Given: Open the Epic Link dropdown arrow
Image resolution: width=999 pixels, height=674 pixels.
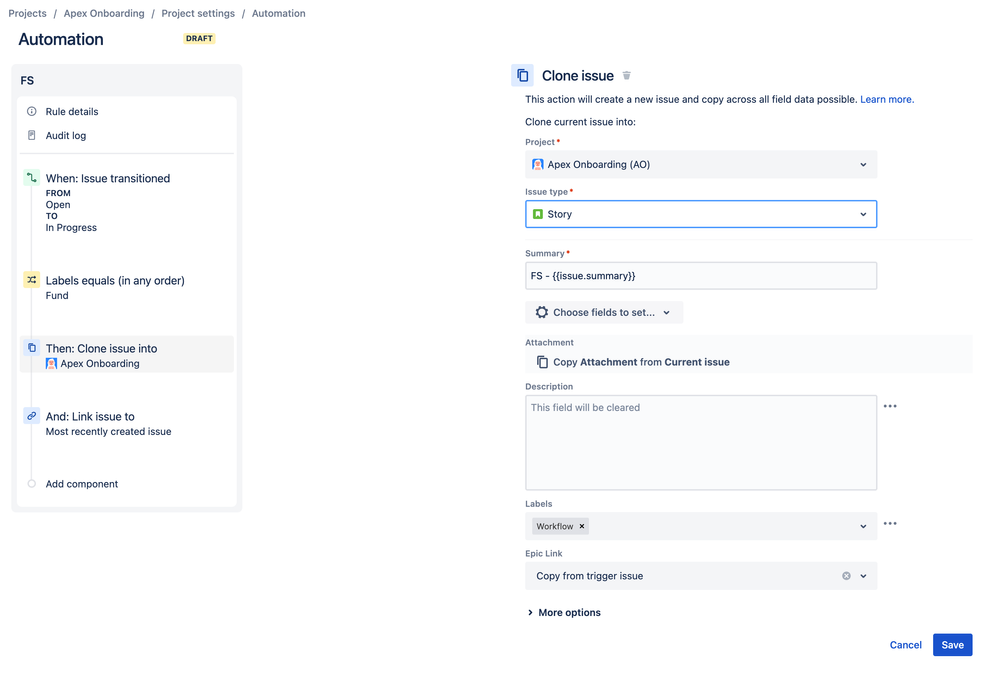Looking at the screenshot, I should point(863,576).
